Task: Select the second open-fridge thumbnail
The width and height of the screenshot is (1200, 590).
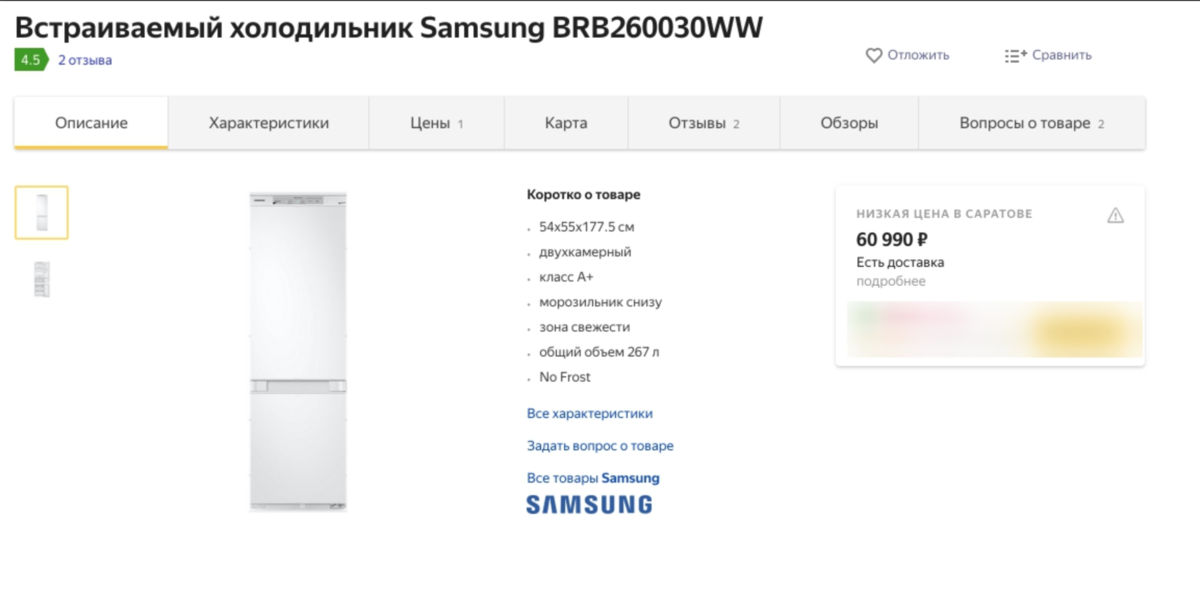Action: [41, 279]
